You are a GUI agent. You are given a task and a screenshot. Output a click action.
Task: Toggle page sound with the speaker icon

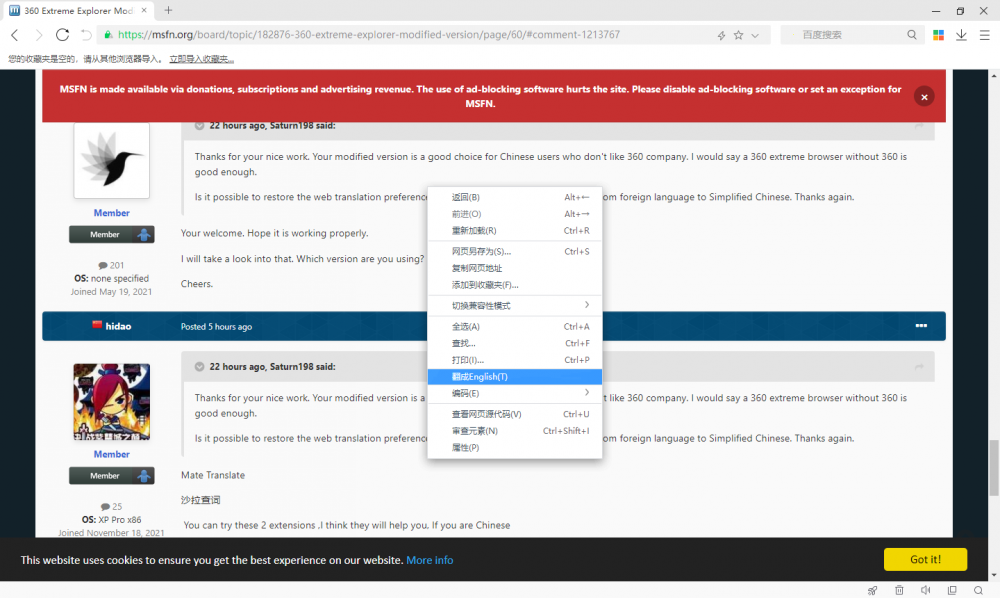[x=926, y=590]
